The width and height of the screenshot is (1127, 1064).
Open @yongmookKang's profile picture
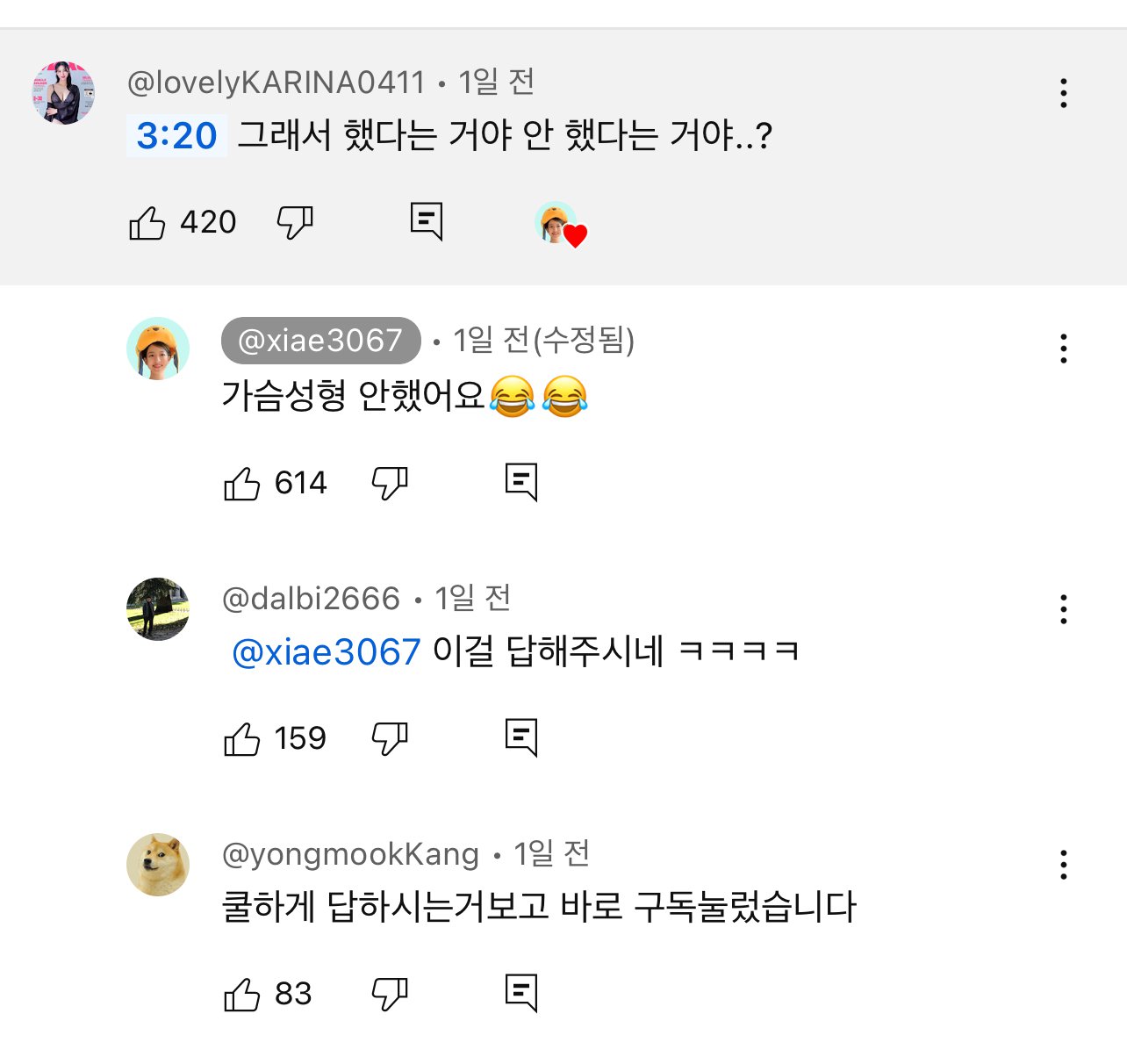(x=159, y=864)
